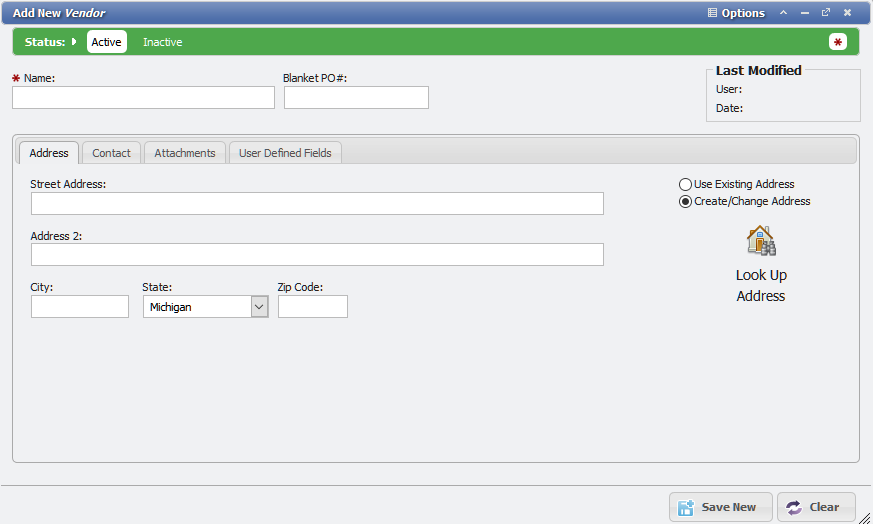Set vendor status to Inactive
The height and width of the screenshot is (524, 873).
click(x=162, y=42)
